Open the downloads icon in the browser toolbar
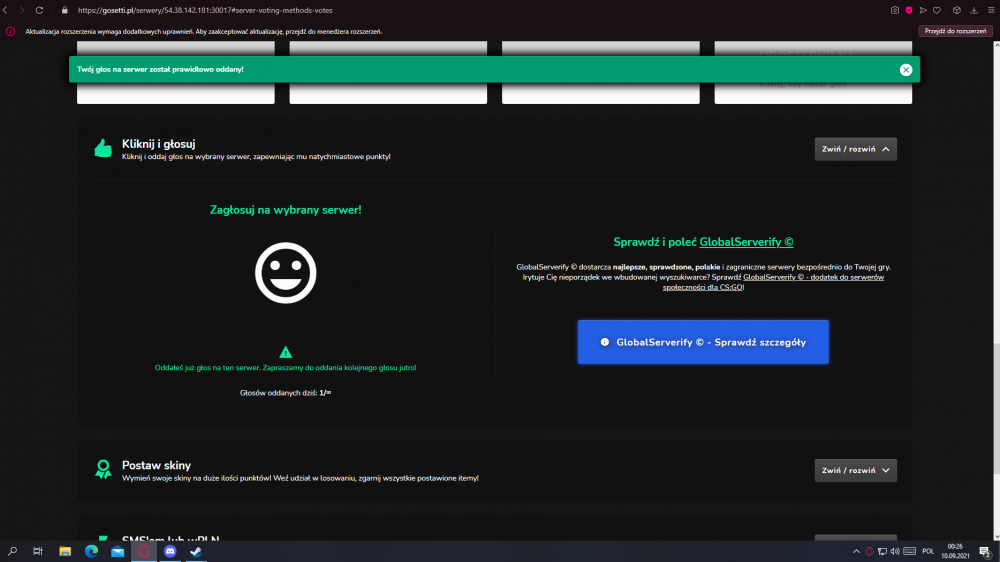 pos(974,10)
